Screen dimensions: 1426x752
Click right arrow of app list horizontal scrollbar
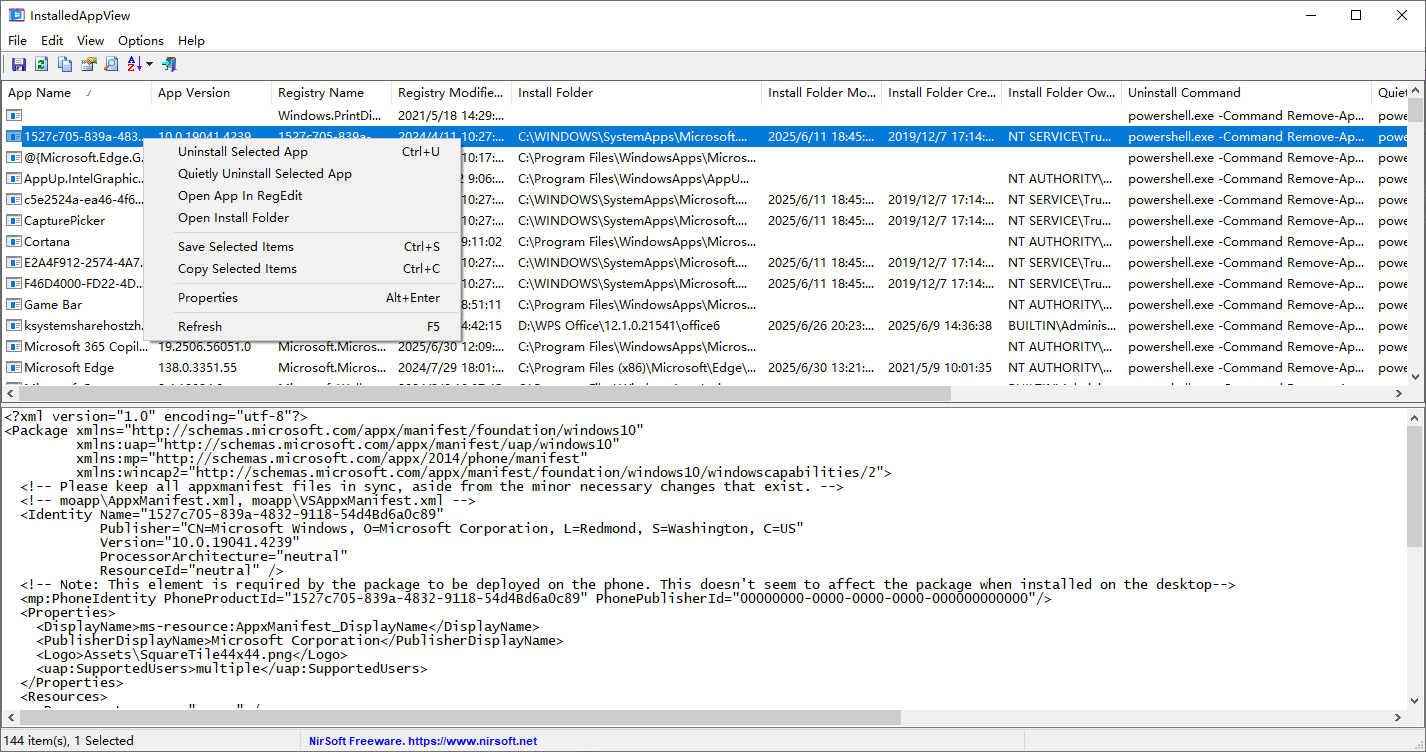pyautogui.click(x=1399, y=394)
